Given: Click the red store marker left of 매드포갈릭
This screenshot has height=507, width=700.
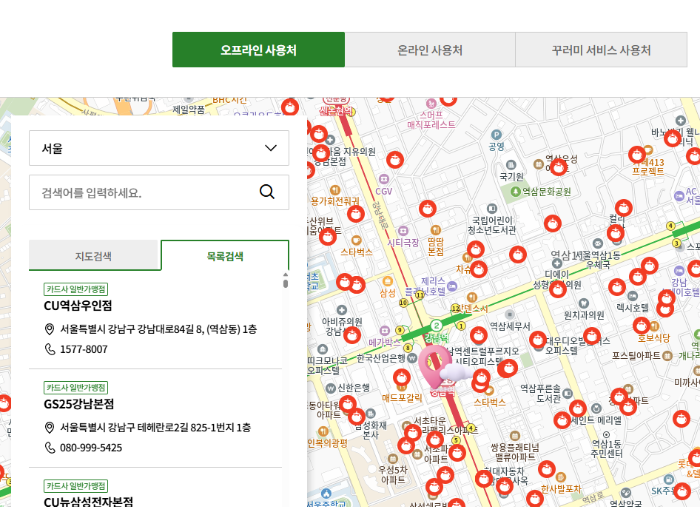Looking at the screenshot, I should [402, 378].
